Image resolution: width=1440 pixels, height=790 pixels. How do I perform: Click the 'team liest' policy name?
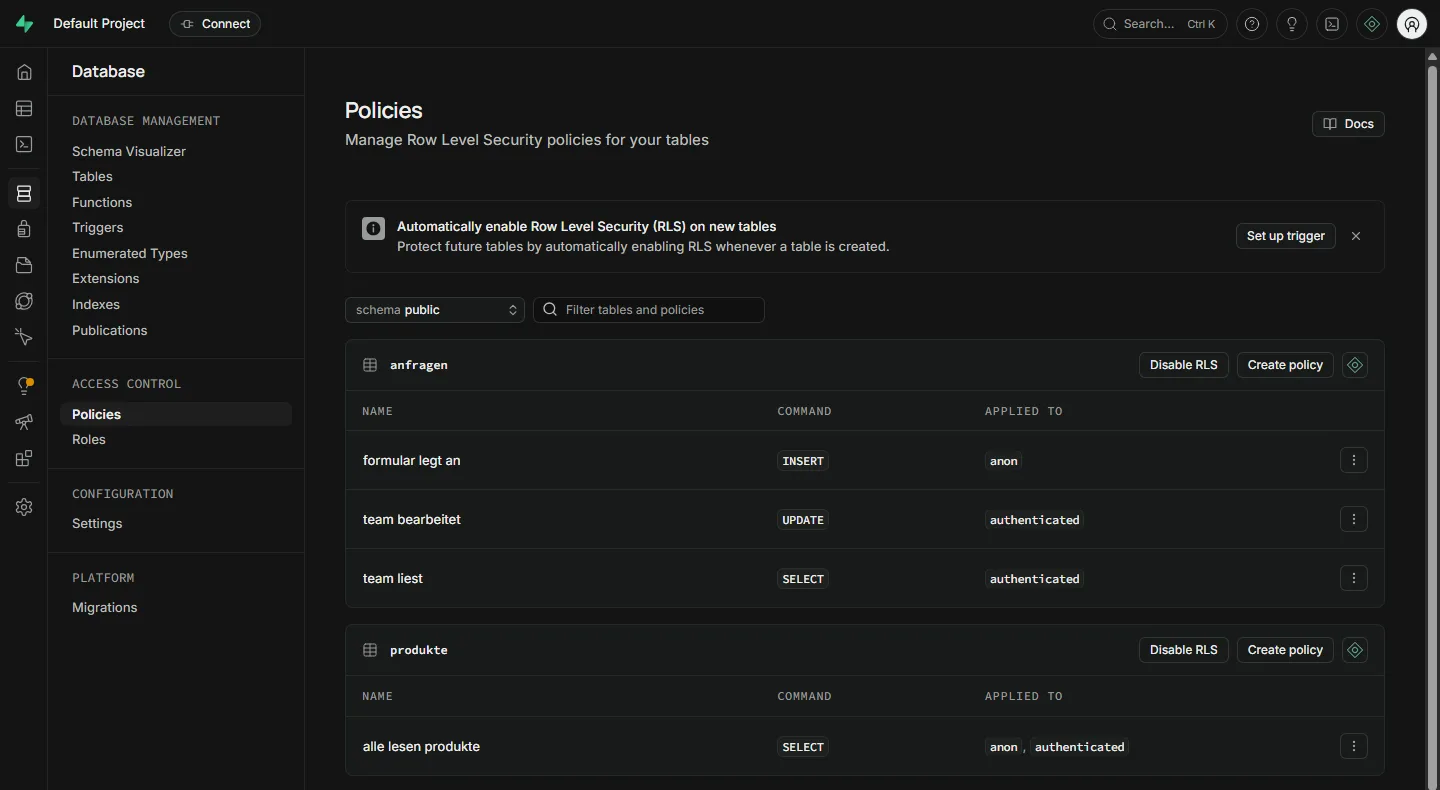point(393,578)
